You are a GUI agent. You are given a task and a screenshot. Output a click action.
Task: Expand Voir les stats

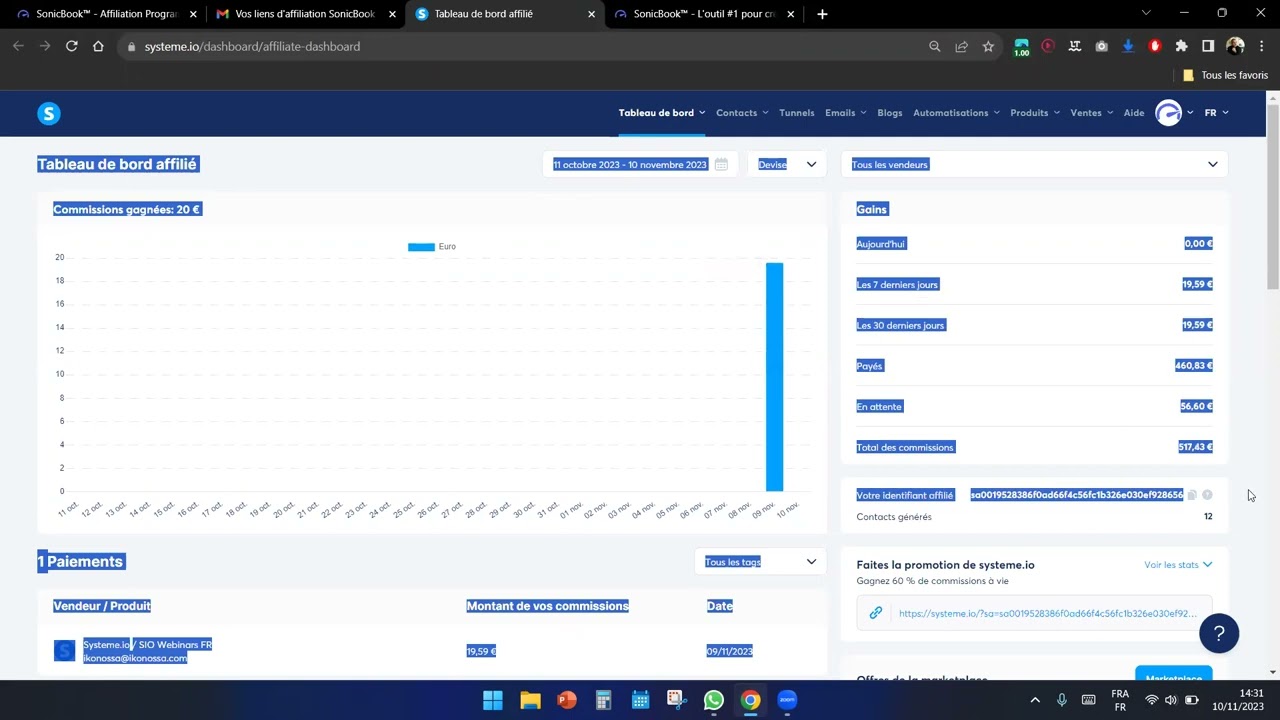point(1178,565)
